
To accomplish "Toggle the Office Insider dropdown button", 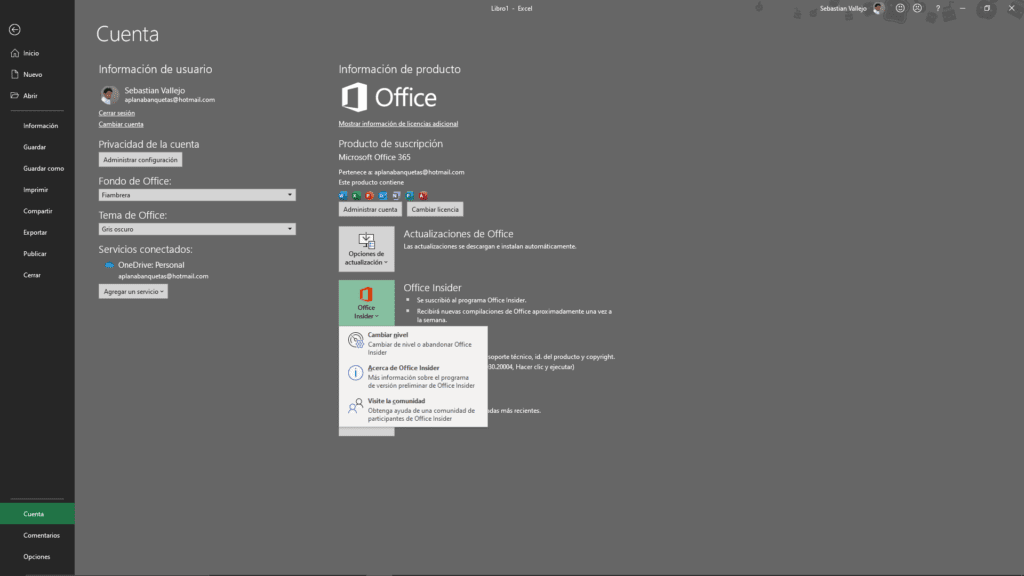I will [366, 303].
